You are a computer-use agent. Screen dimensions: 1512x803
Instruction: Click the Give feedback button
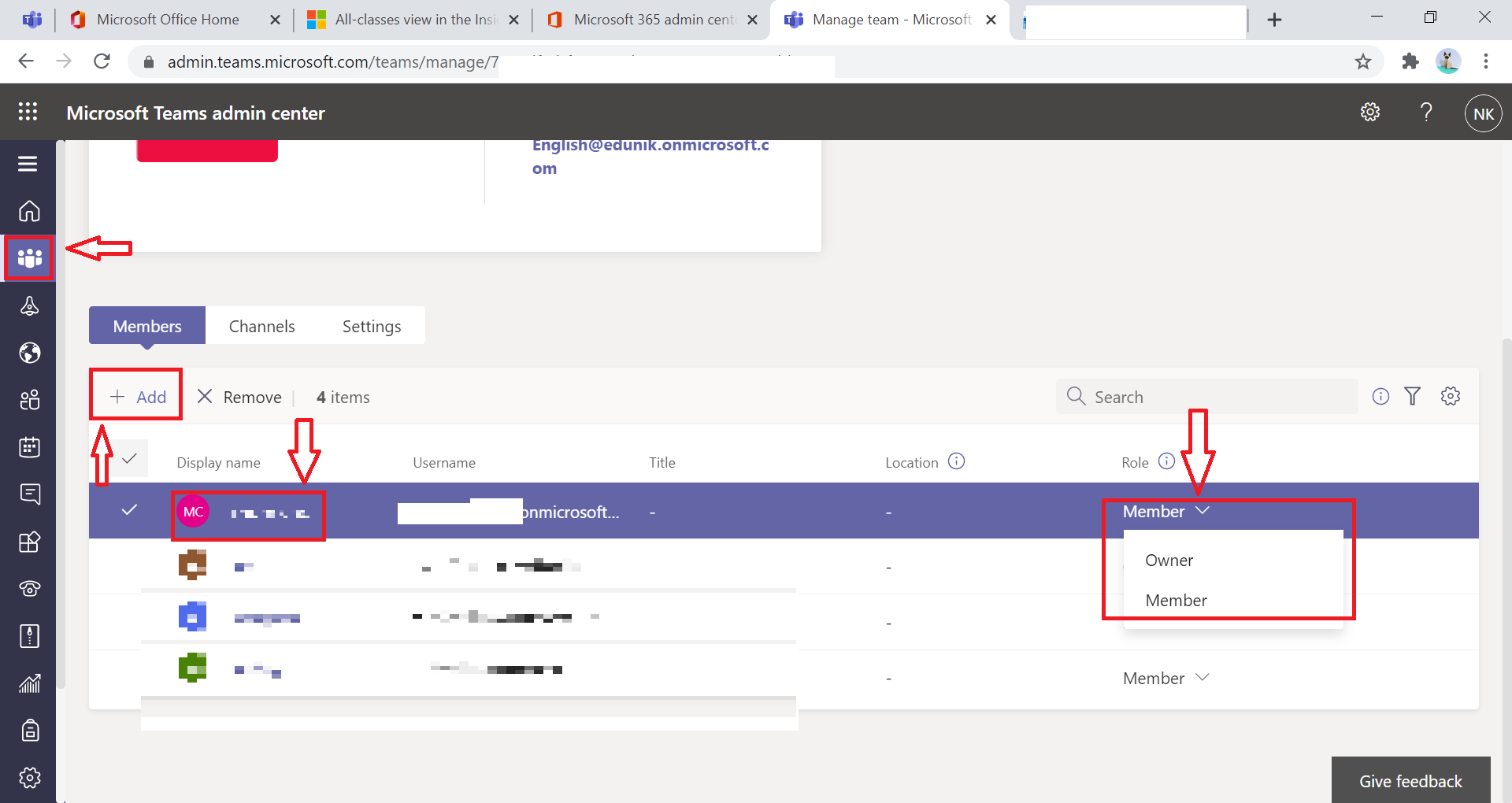point(1410,781)
